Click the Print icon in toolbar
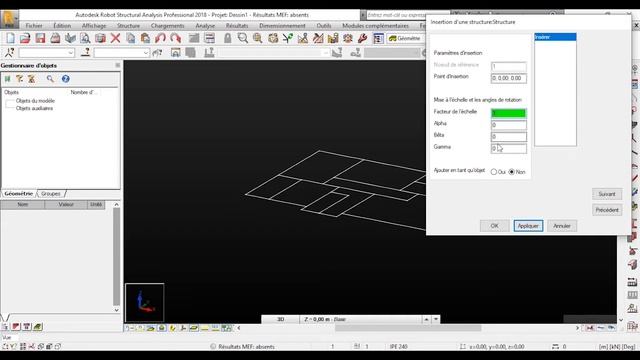 click(55, 38)
